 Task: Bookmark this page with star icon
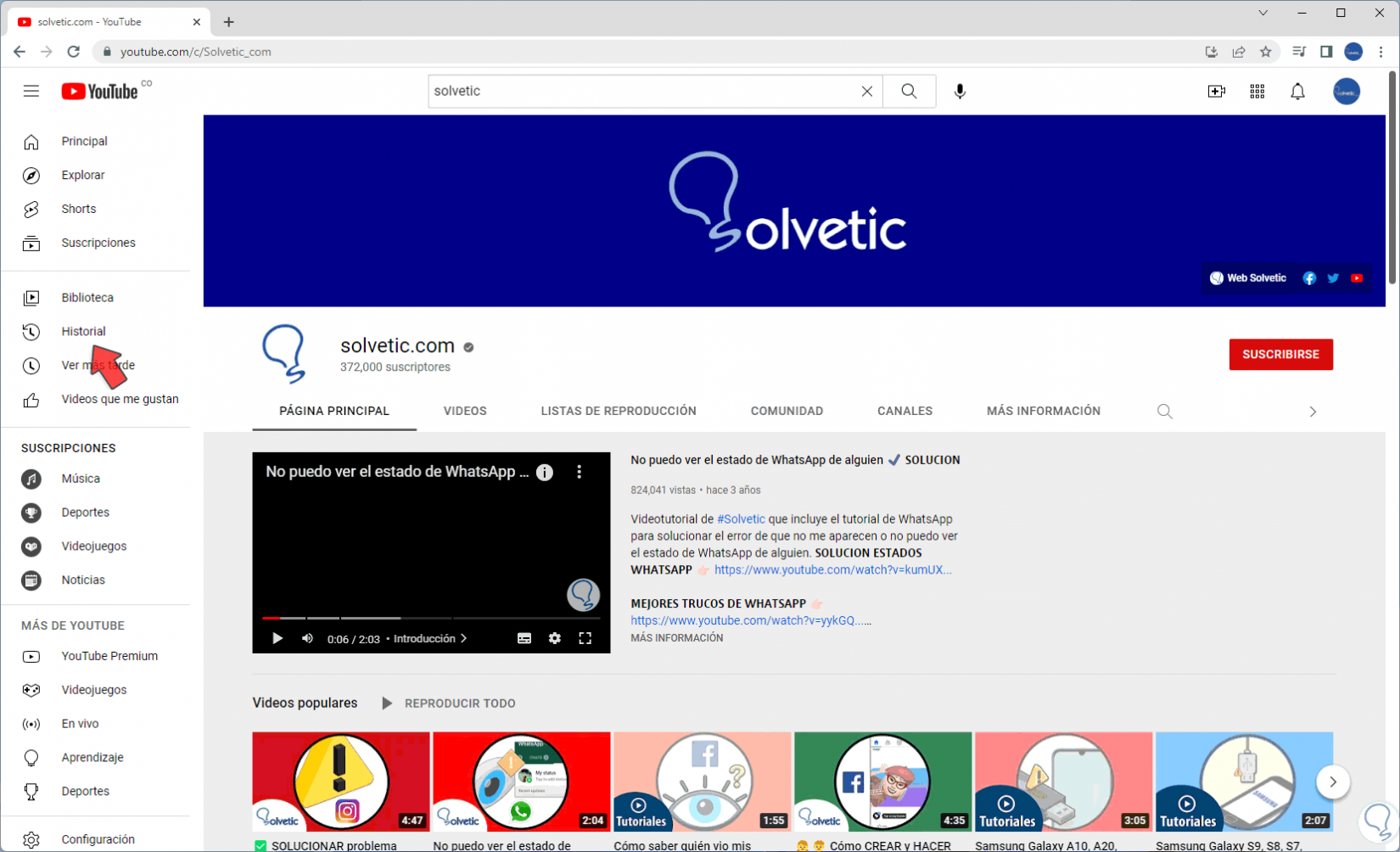click(1266, 52)
